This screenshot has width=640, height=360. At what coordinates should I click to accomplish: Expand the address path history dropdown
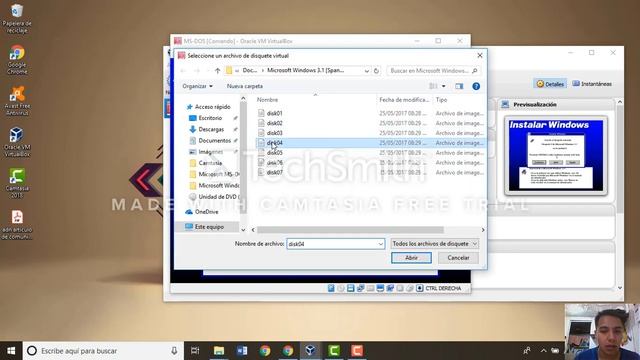pos(367,71)
